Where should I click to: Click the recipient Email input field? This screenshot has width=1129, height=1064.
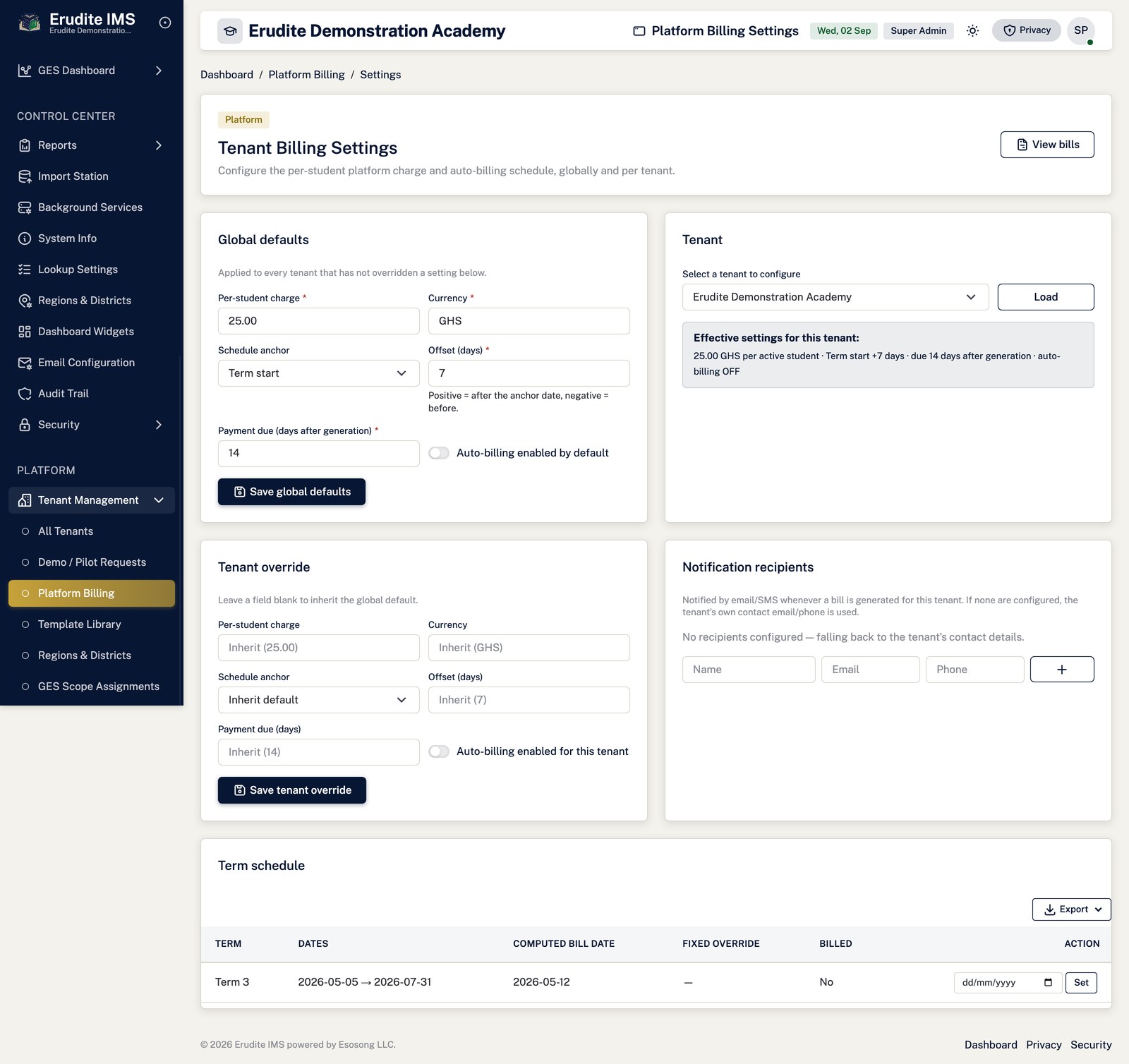point(871,670)
